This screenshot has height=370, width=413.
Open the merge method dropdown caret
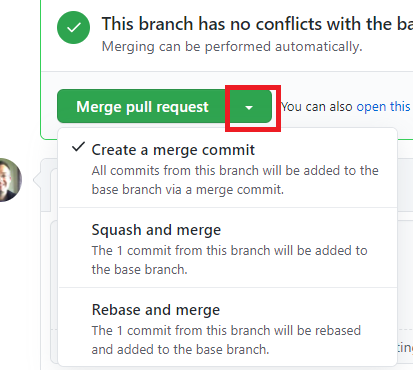(250, 107)
